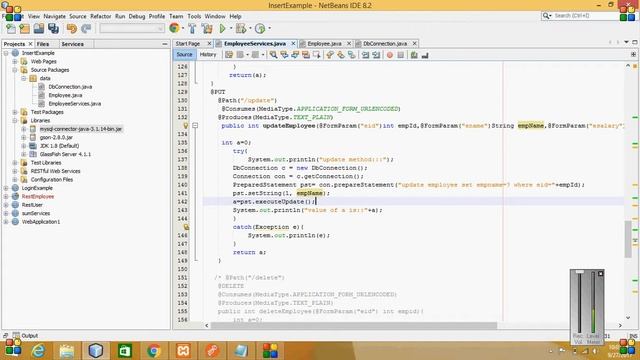Click the Profile Project toolbar icon
This screenshot has width=640, height=360.
(x=260, y=29)
